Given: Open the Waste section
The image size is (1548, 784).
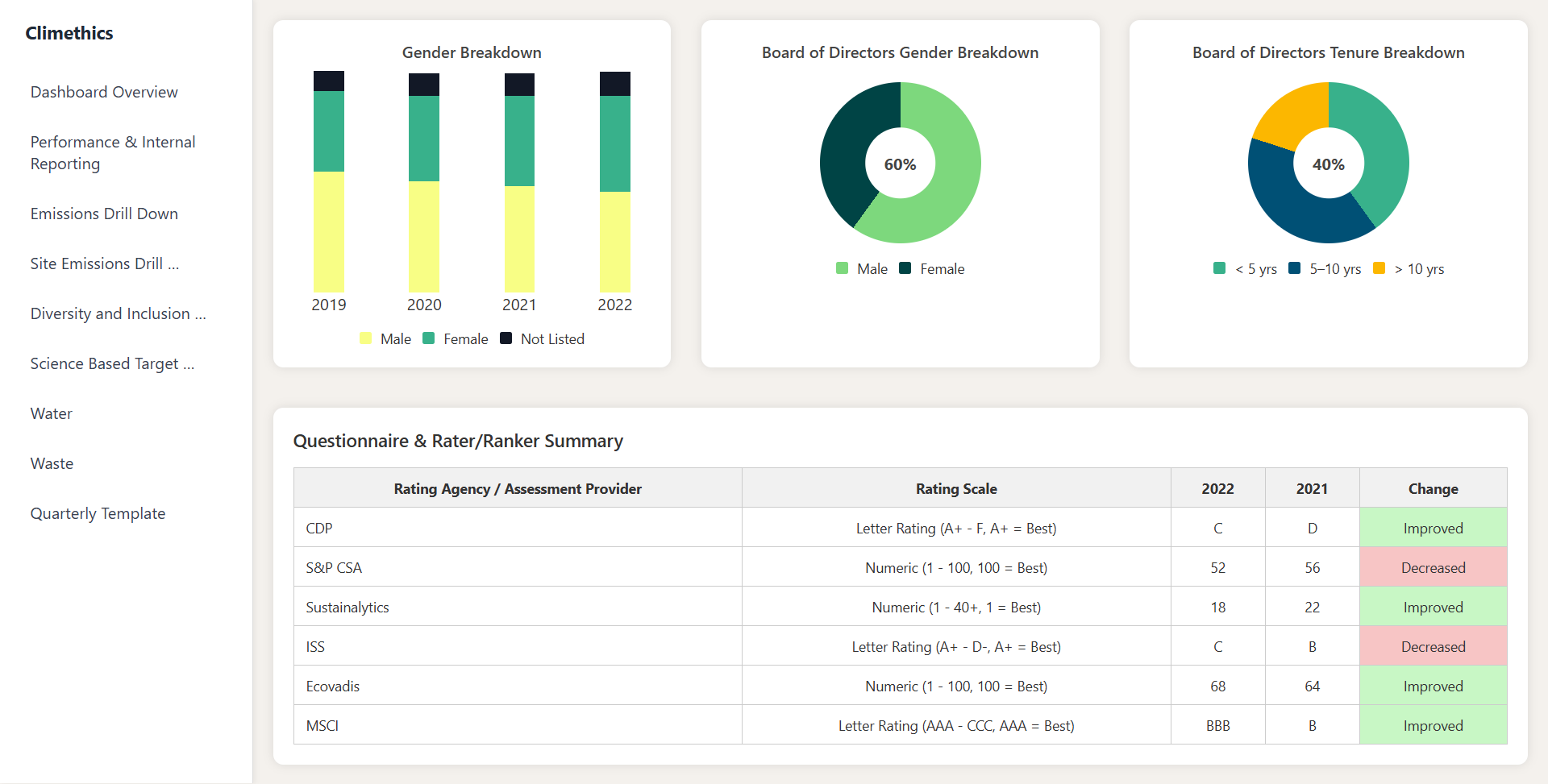Looking at the screenshot, I should click(52, 463).
